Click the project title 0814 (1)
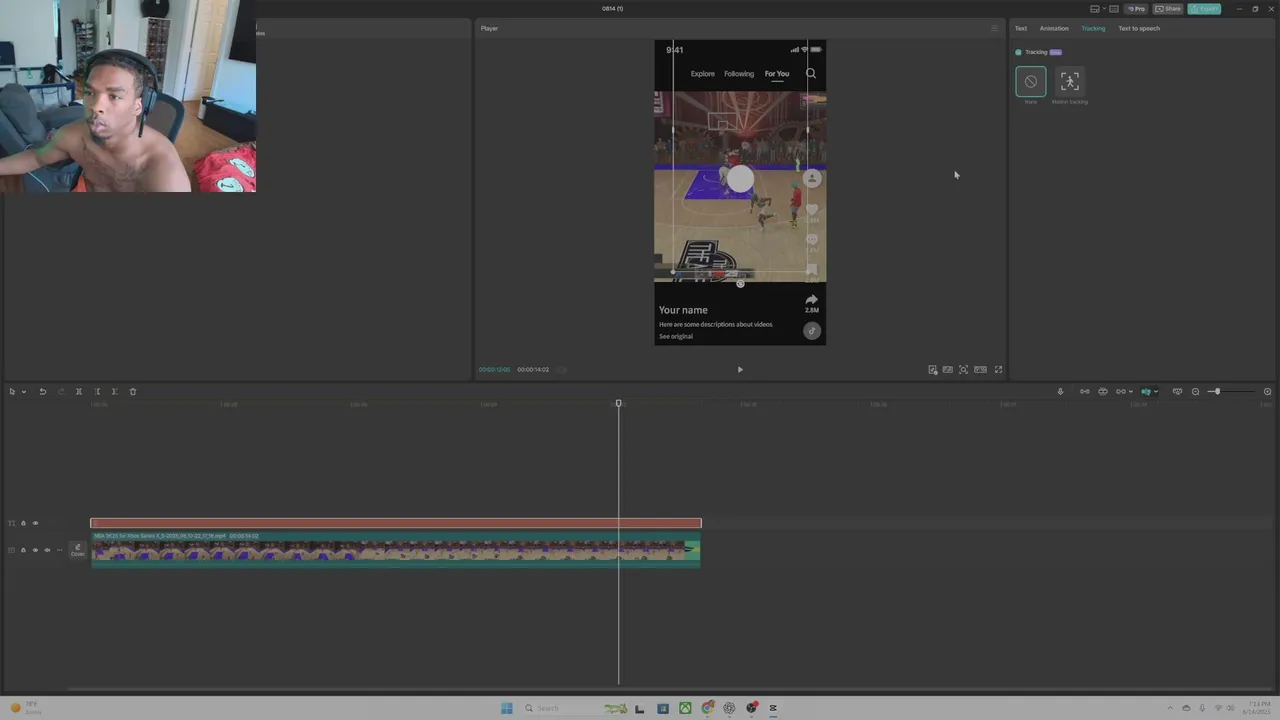 click(x=612, y=9)
